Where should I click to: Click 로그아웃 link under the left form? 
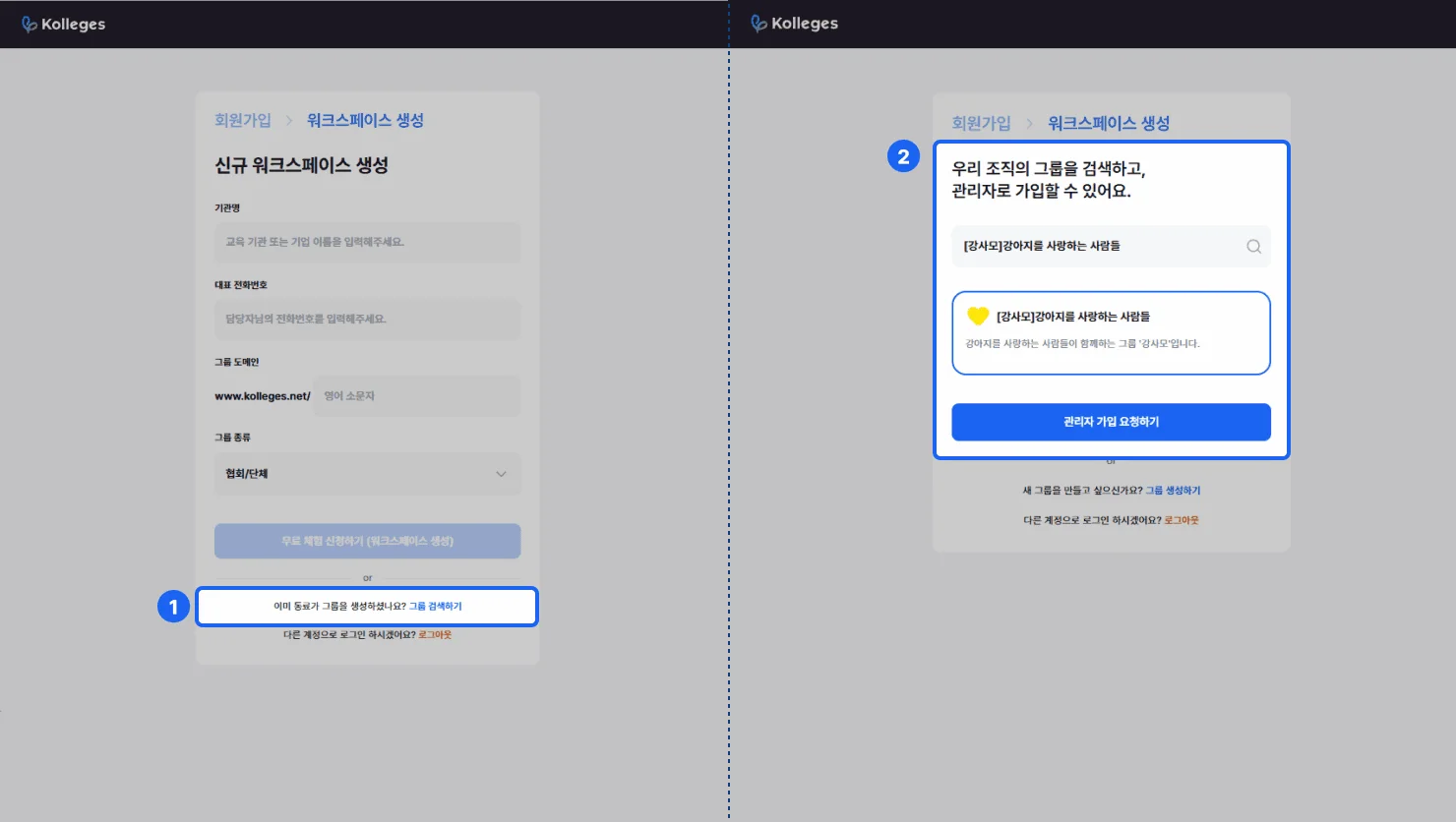[435, 635]
